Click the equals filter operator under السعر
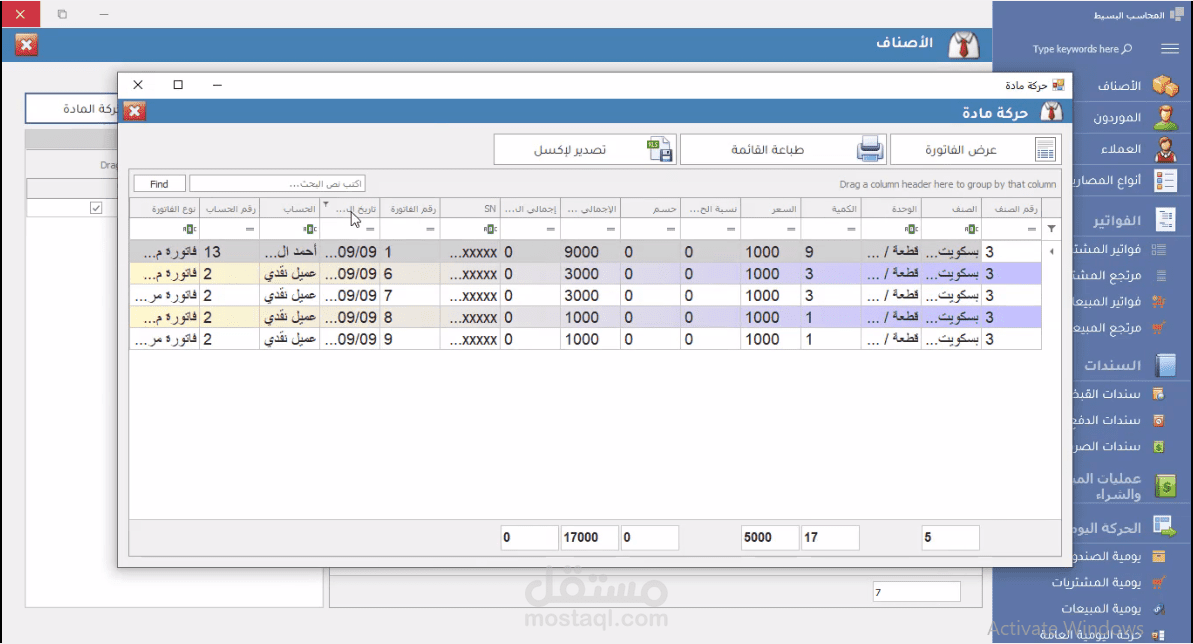Screen dimensions: 1193x644 (x=791, y=229)
